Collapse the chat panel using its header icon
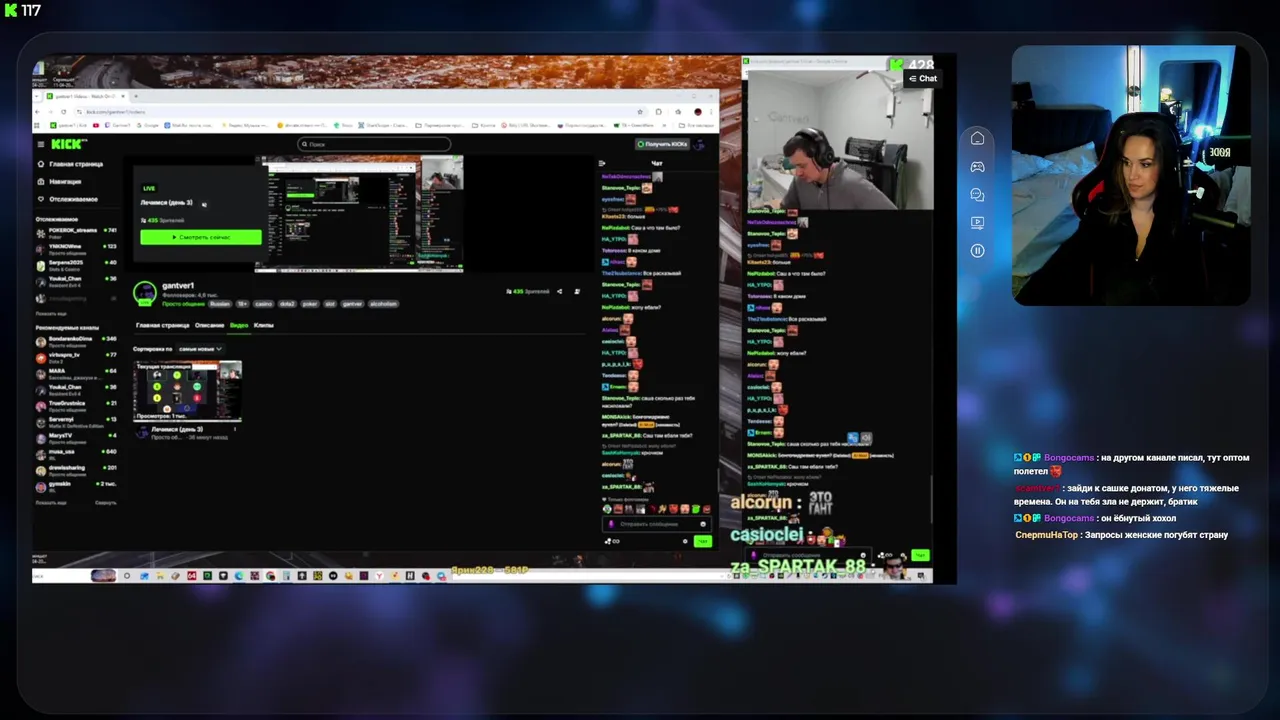Viewport: 1280px width, 720px height. pyautogui.click(x=602, y=163)
